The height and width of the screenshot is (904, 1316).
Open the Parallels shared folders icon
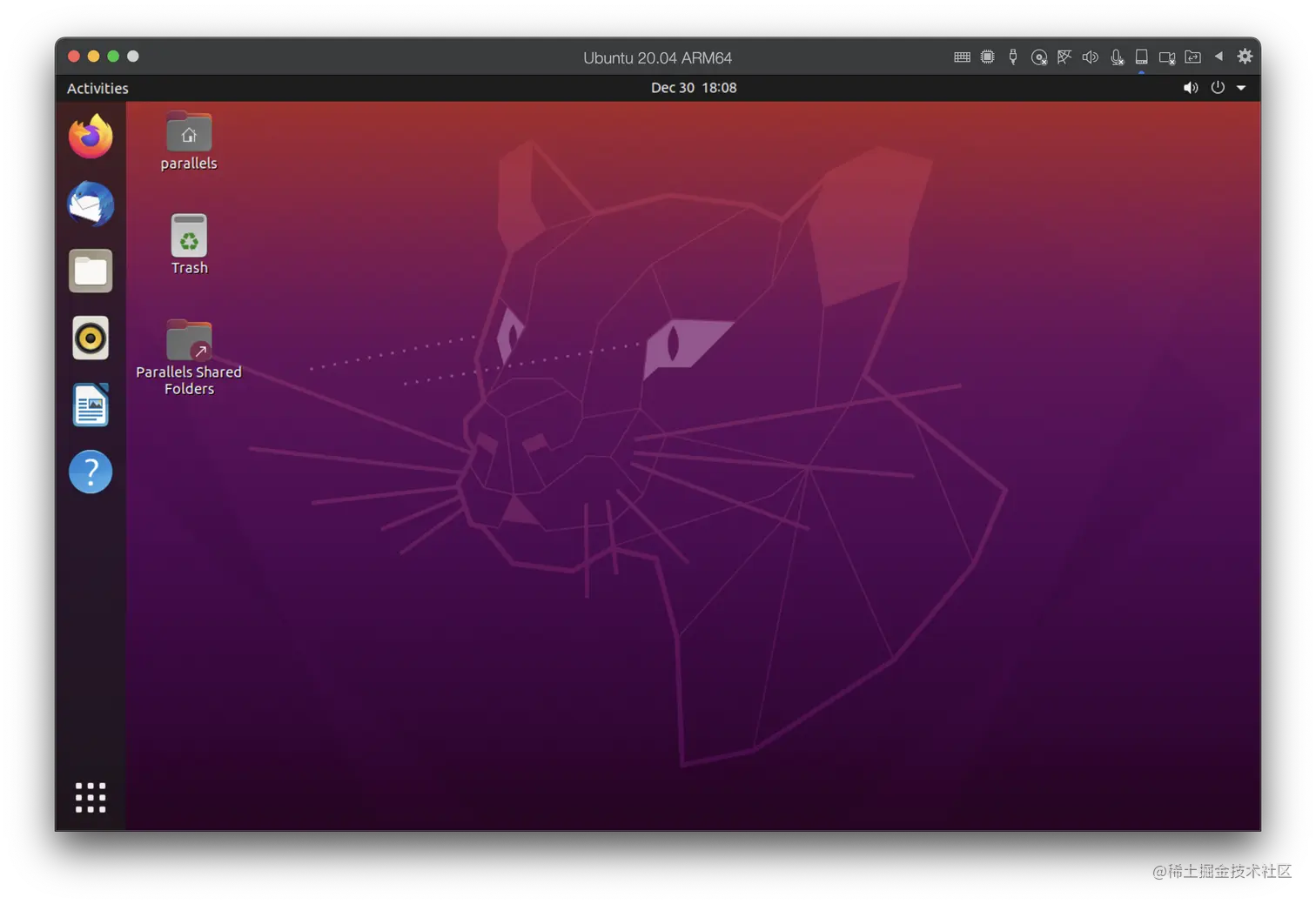click(x=1192, y=57)
